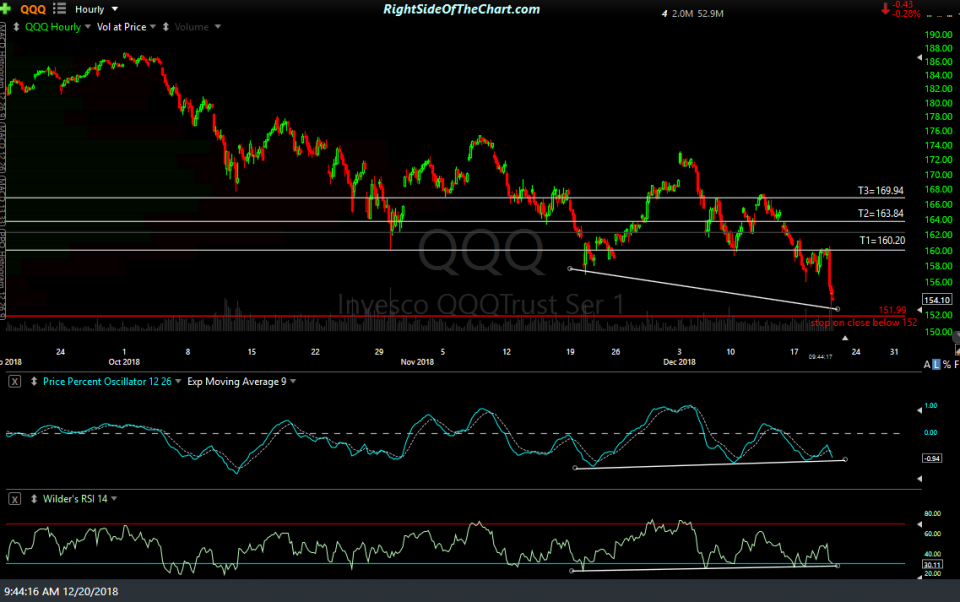Select the QQQ Hourly chart label
960x602 pixels.
52,26
